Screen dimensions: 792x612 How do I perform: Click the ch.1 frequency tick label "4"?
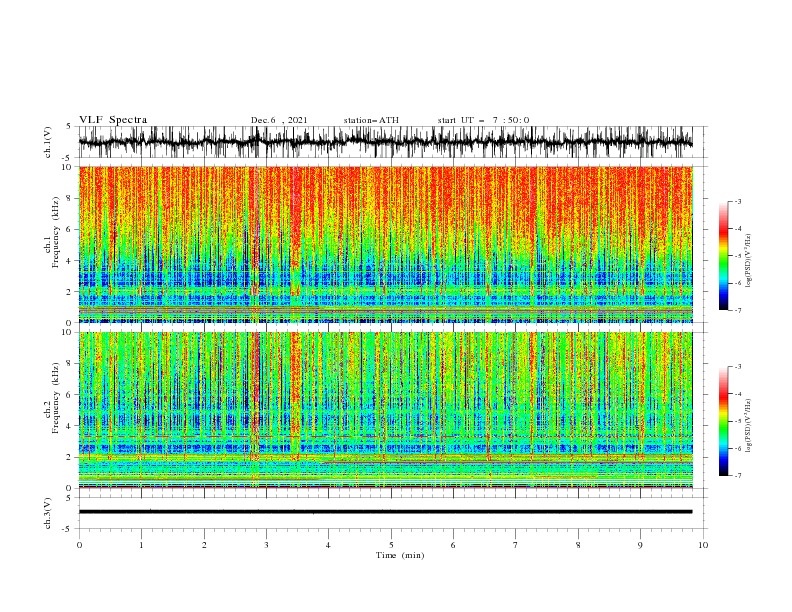click(x=71, y=261)
